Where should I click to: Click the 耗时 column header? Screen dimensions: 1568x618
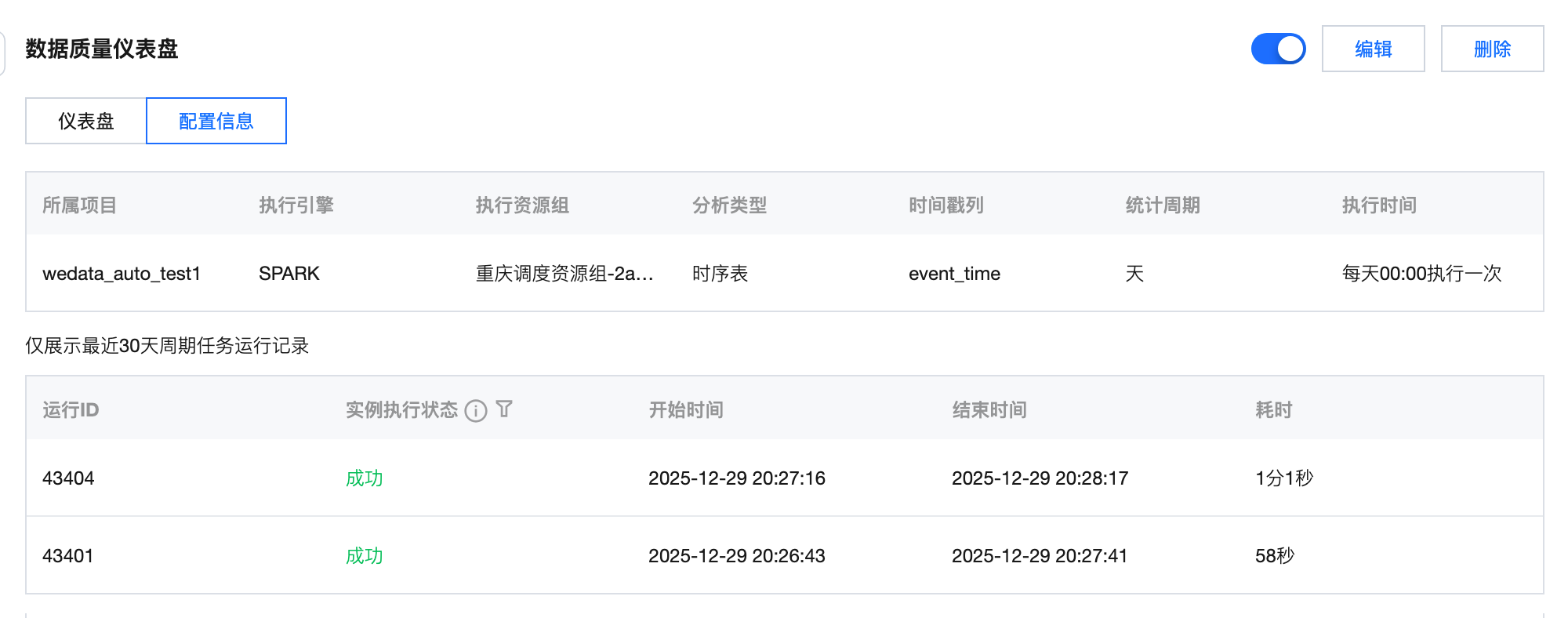tap(1274, 410)
